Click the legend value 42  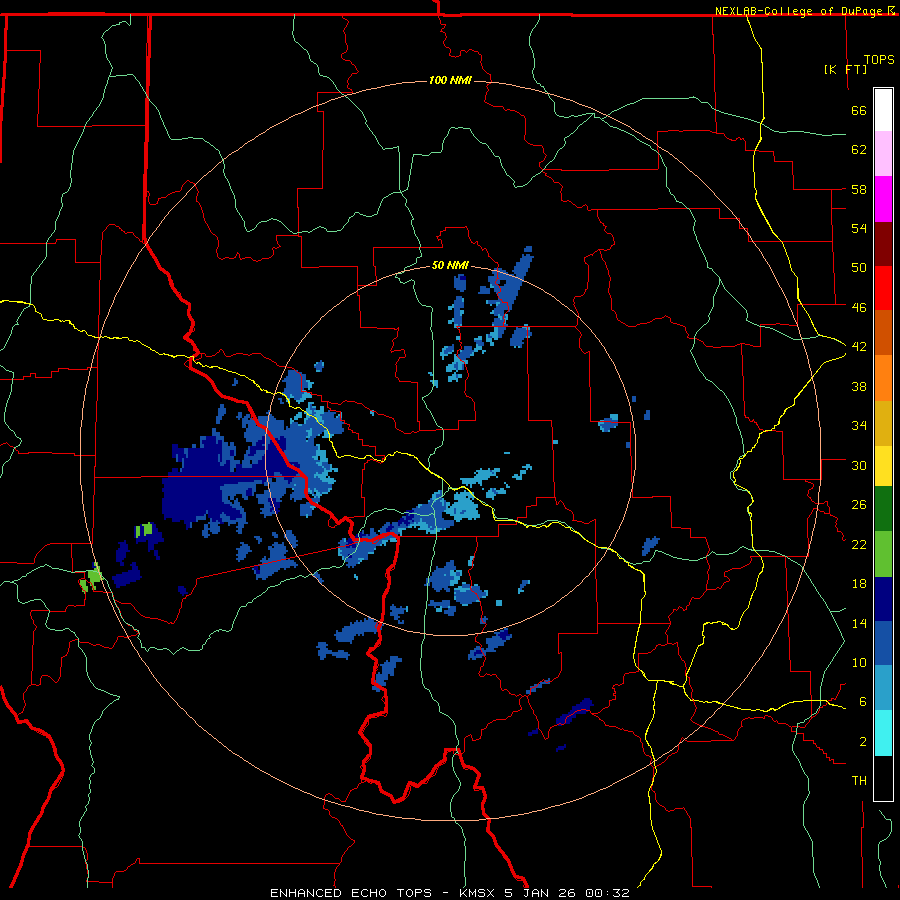pos(859,347)
